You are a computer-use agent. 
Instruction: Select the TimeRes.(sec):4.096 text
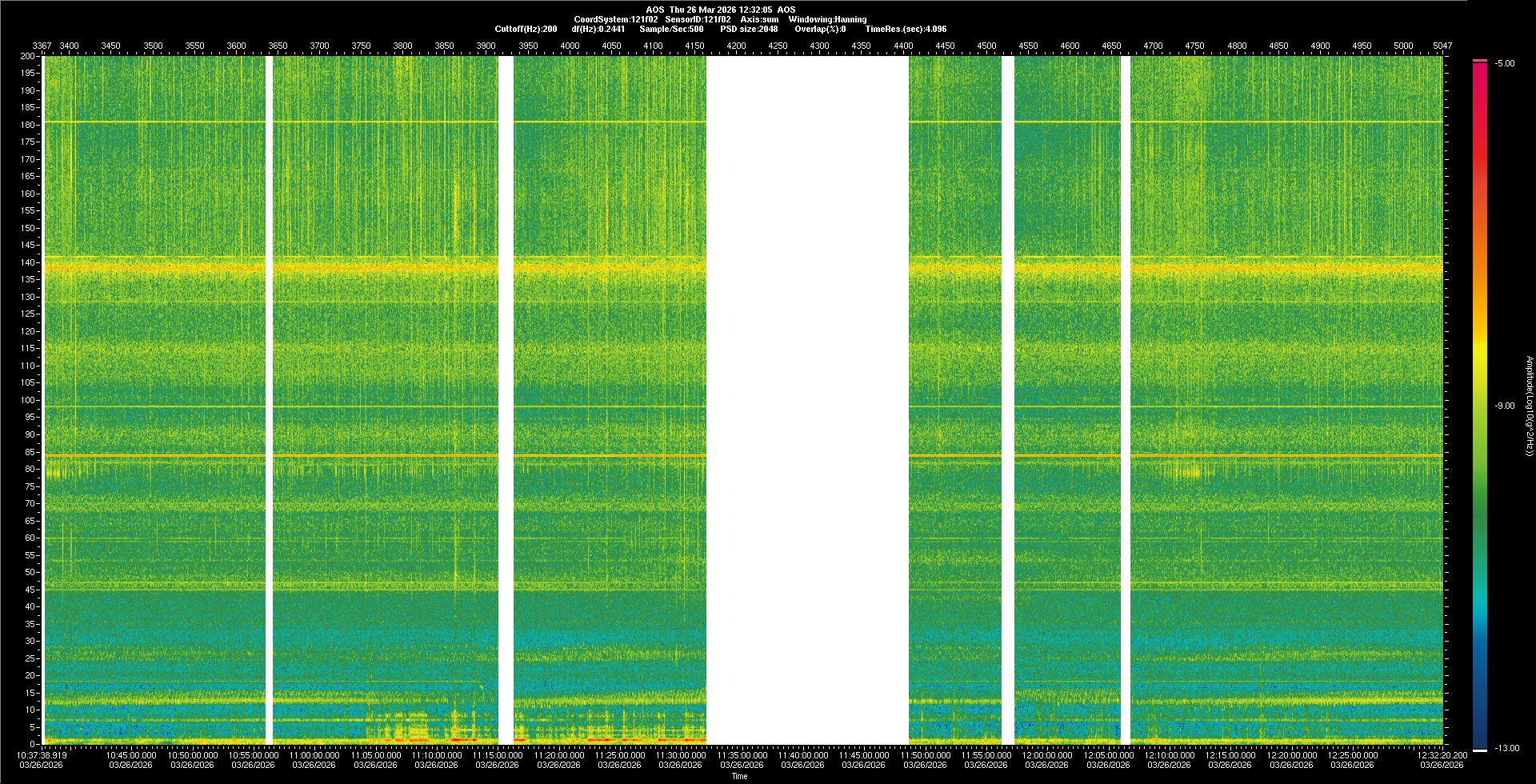[906, 29]
